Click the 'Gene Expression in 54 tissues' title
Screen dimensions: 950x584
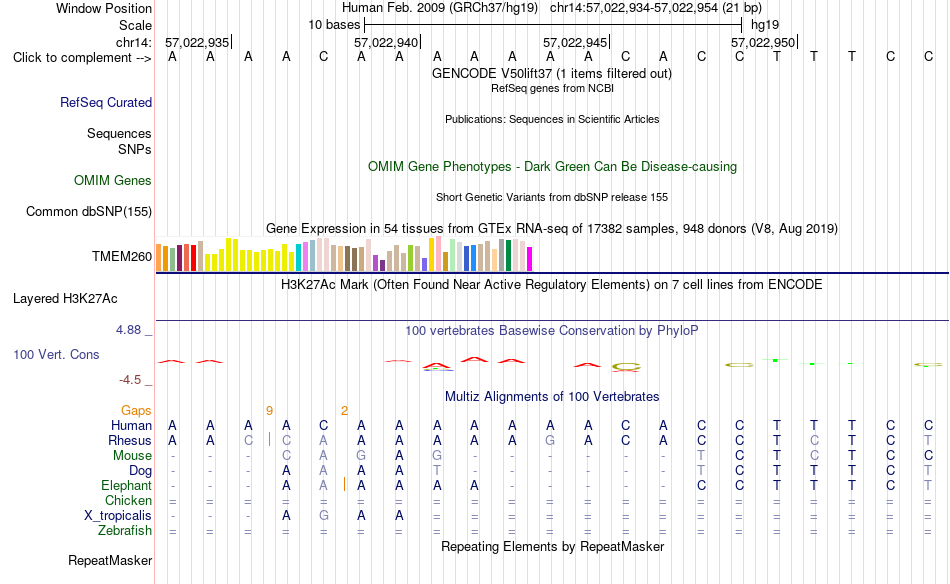[x=552, y=228]
